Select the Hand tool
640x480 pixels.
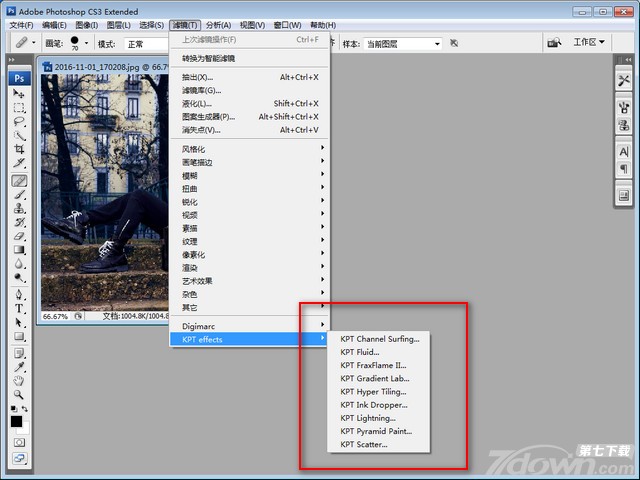point(19,381)
